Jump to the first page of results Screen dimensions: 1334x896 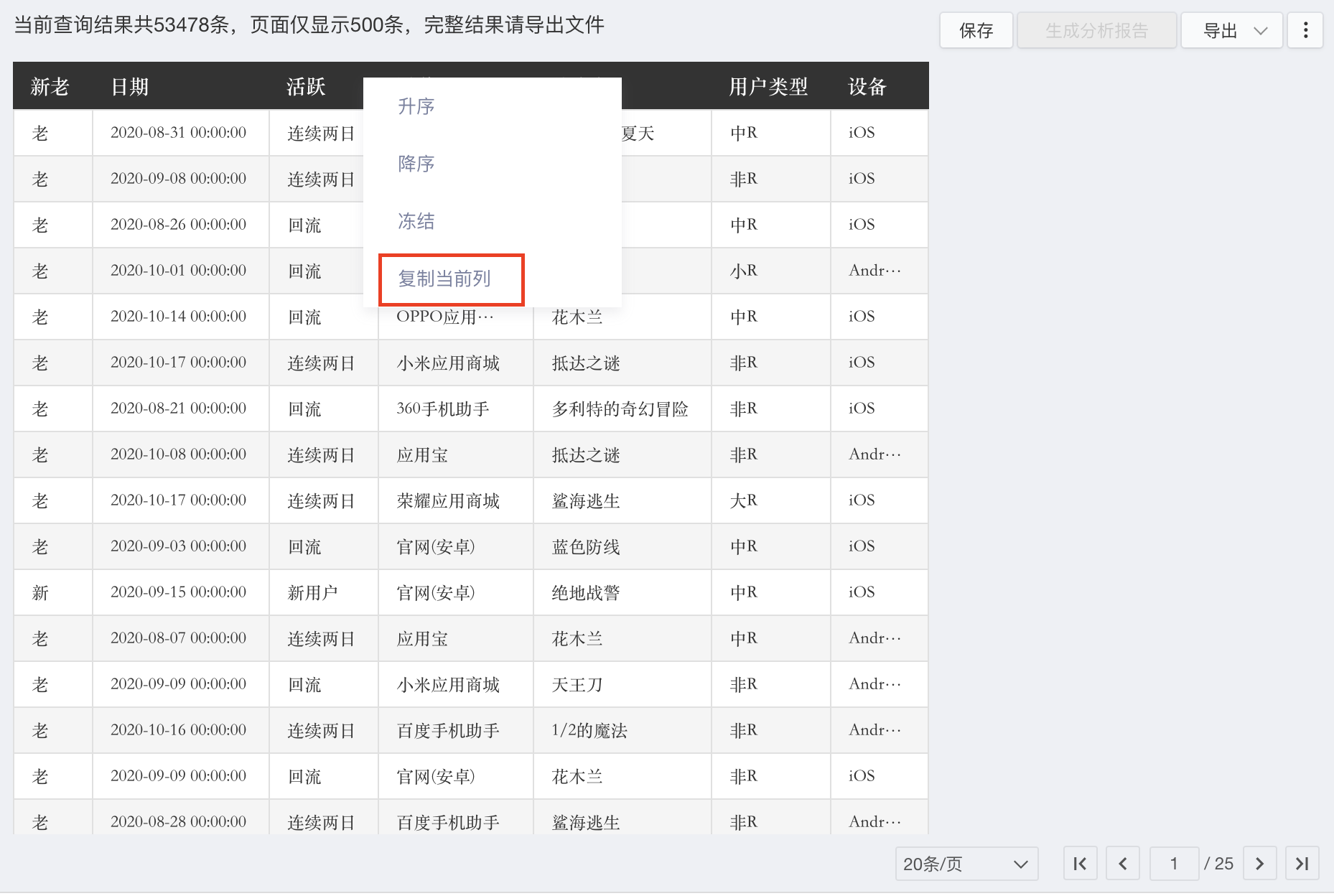pyautogui.click(x=1080, y=864)
